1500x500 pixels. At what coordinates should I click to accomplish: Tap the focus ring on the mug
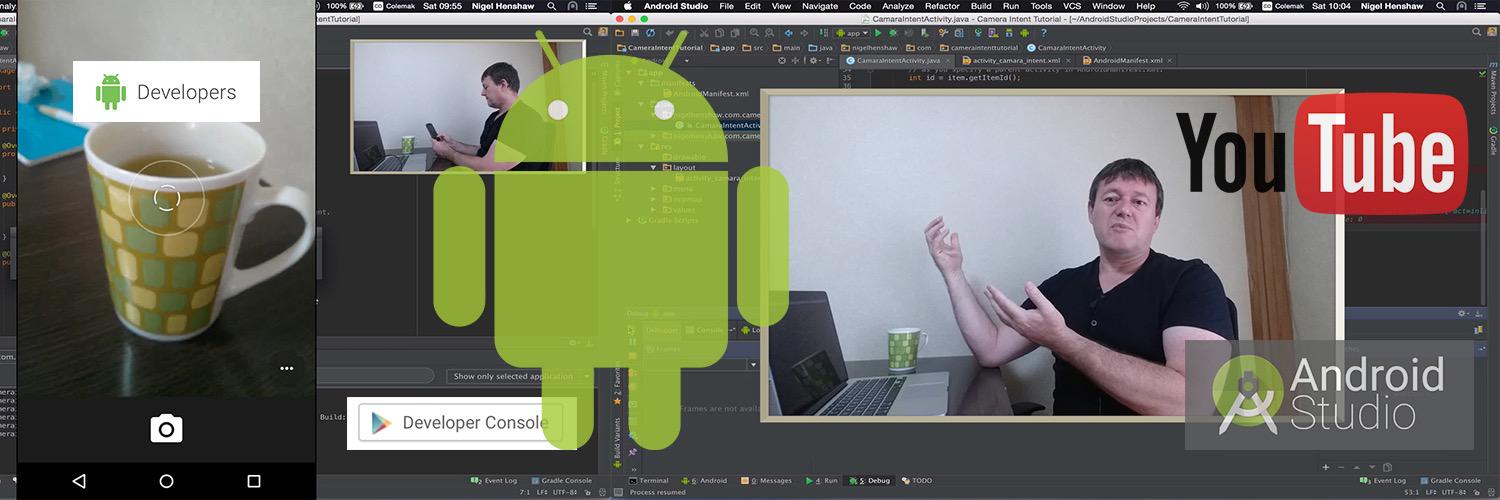[x=166, y=198]
